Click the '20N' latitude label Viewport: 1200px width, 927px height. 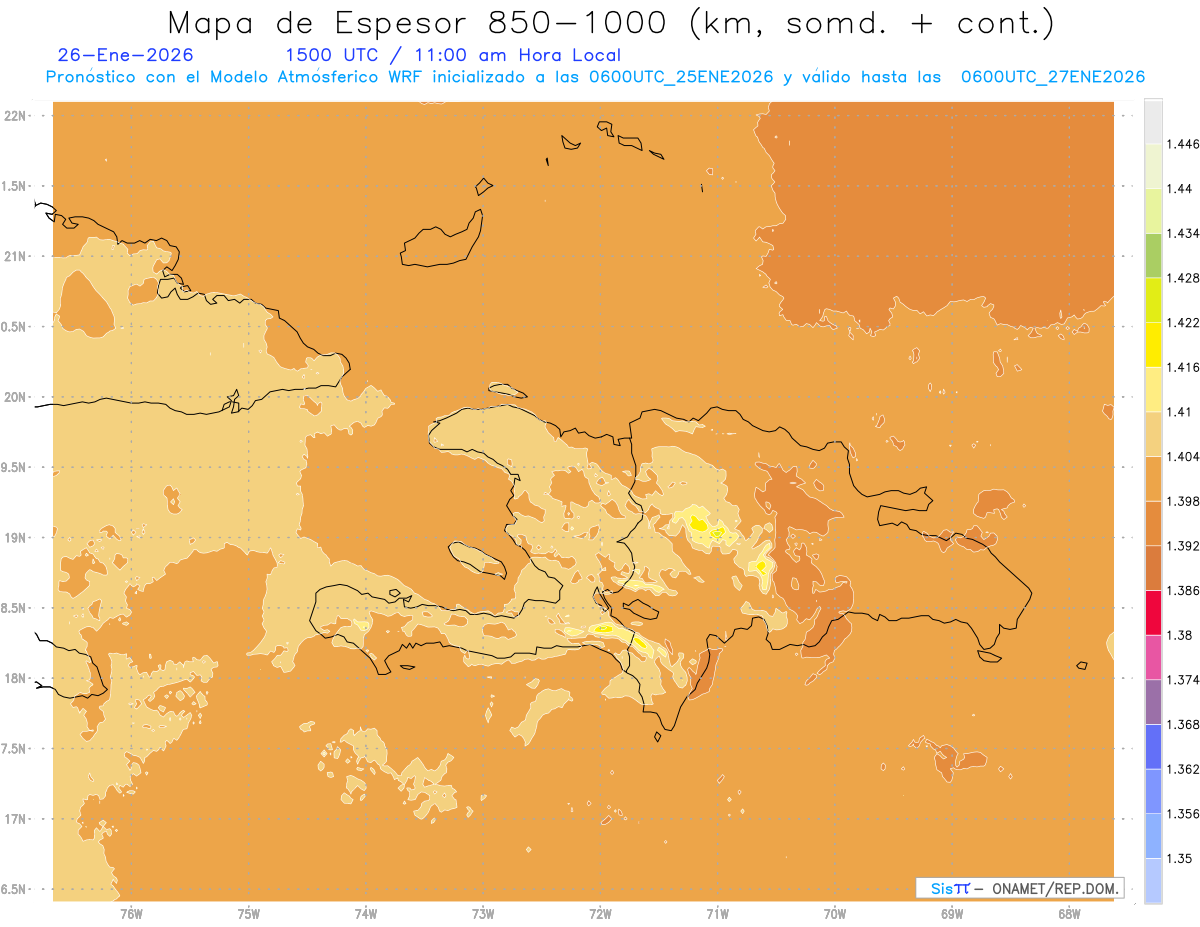16,397
